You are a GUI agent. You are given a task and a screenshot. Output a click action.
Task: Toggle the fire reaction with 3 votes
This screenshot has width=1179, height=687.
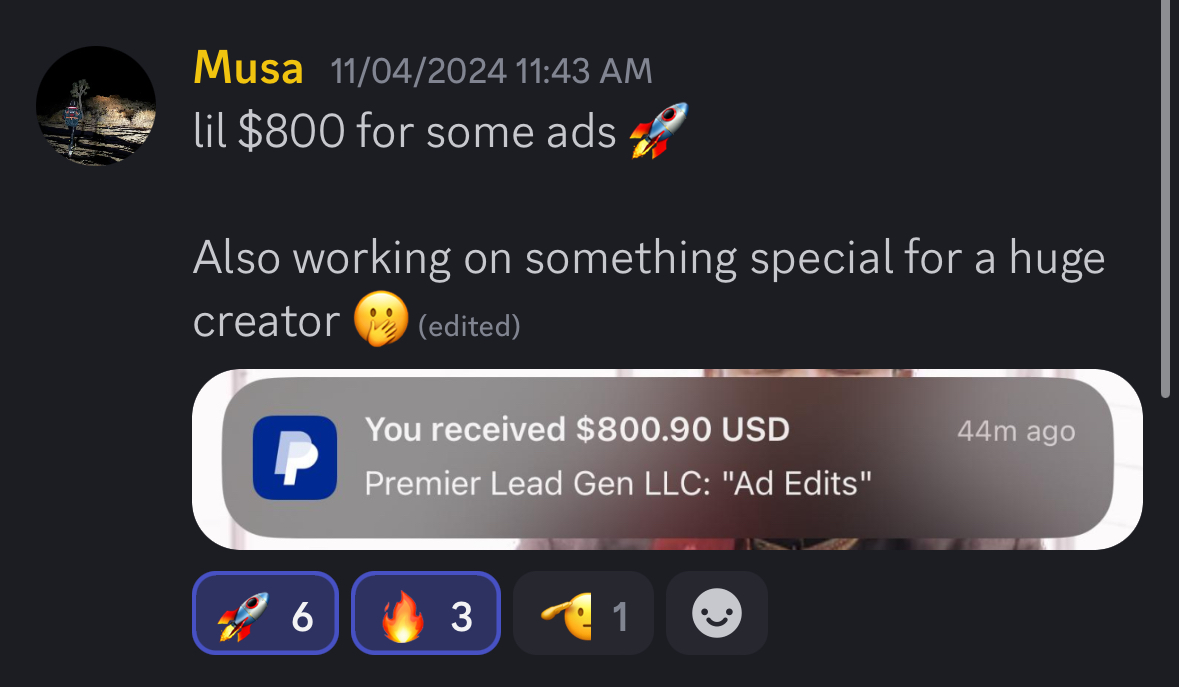pos(426,613)
